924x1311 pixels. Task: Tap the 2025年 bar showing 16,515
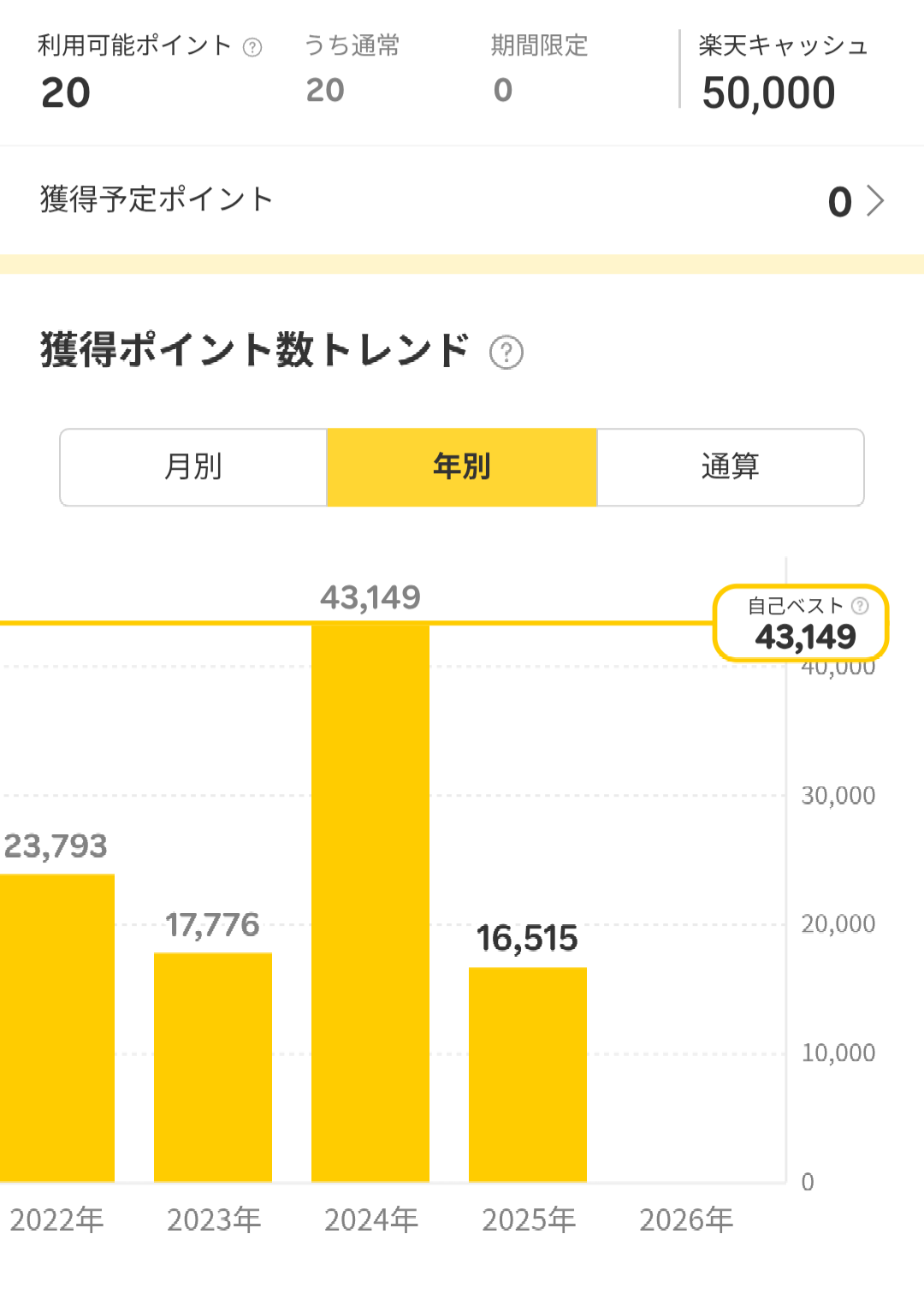528,1074
